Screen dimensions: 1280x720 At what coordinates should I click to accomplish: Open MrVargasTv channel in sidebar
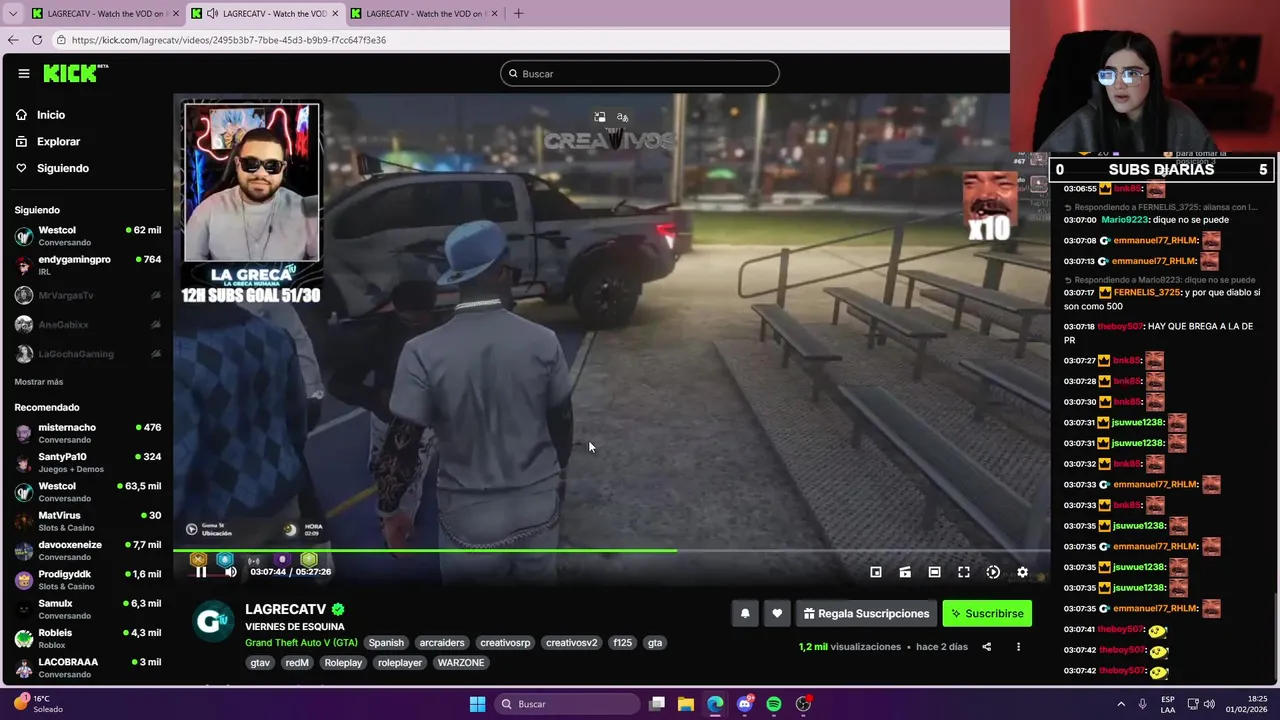coord(88,295)
